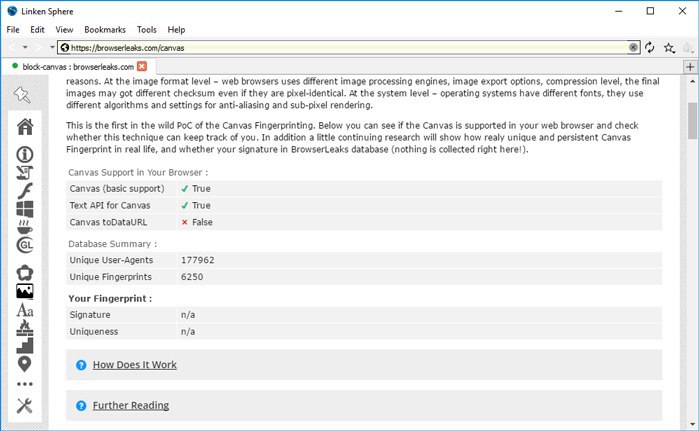Image resolution: width=699 pixels, height=431 pixels.
Task: Focus the browserleaks.com/canvas URL field
Action: coord(348,47)
